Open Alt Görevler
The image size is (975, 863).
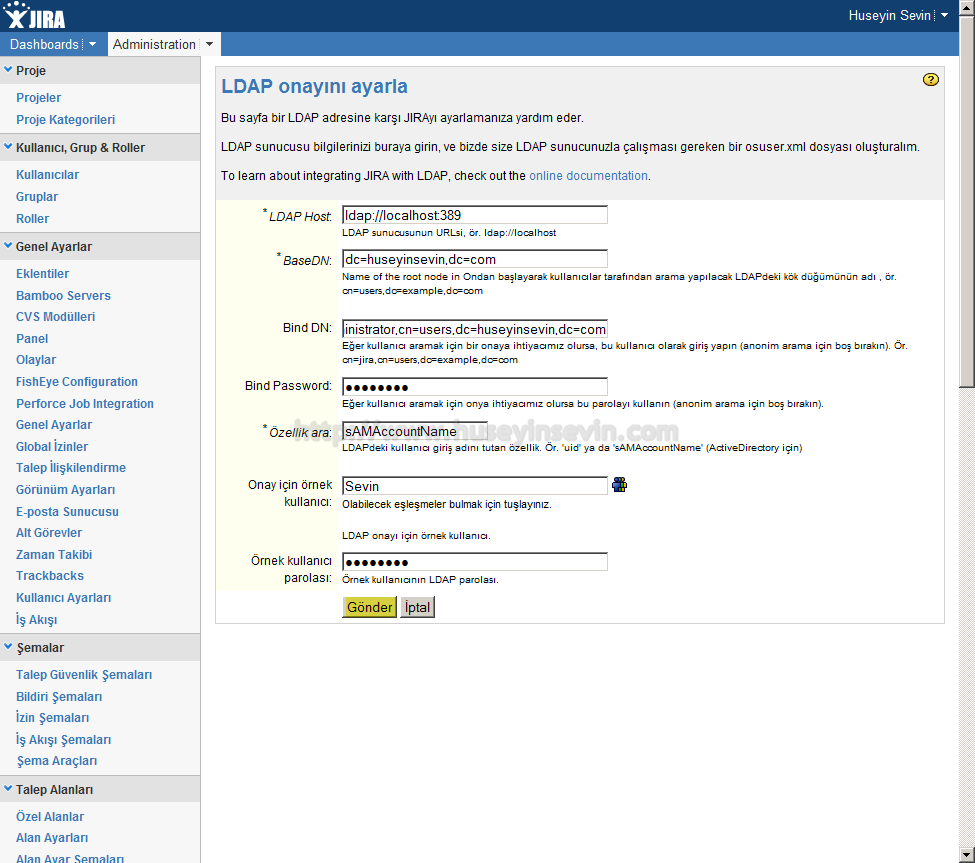tap(49, 533)
